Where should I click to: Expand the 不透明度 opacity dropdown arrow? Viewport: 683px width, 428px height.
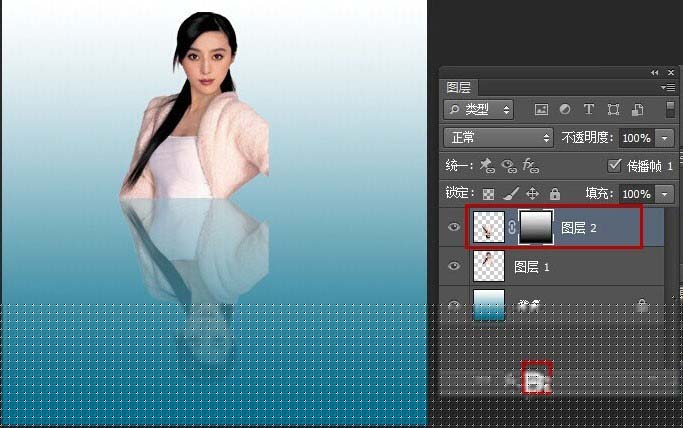click(664, 138)
